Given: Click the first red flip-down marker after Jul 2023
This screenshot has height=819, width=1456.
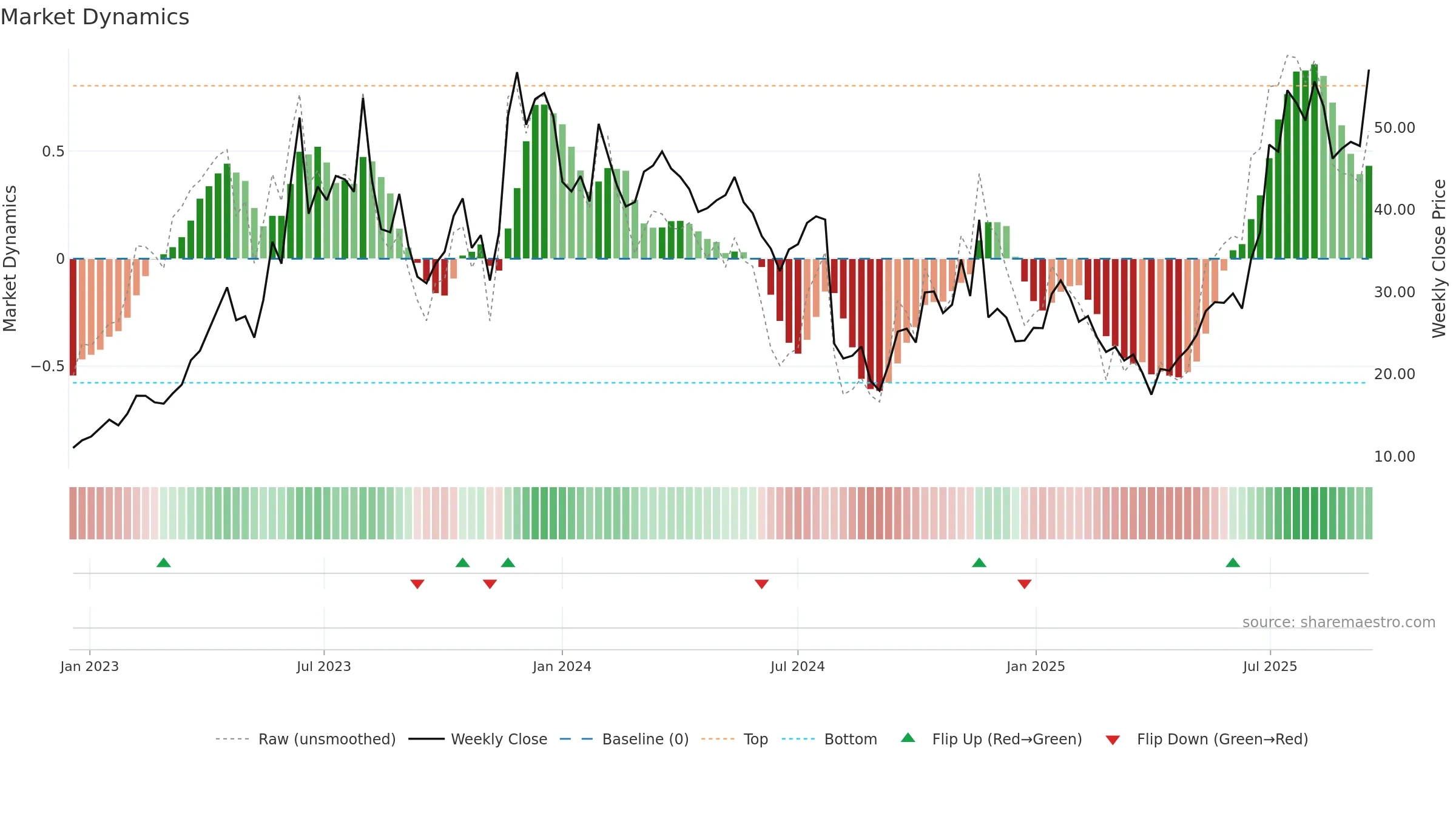Looking at the screenshot, I should (x=417, y=584).
